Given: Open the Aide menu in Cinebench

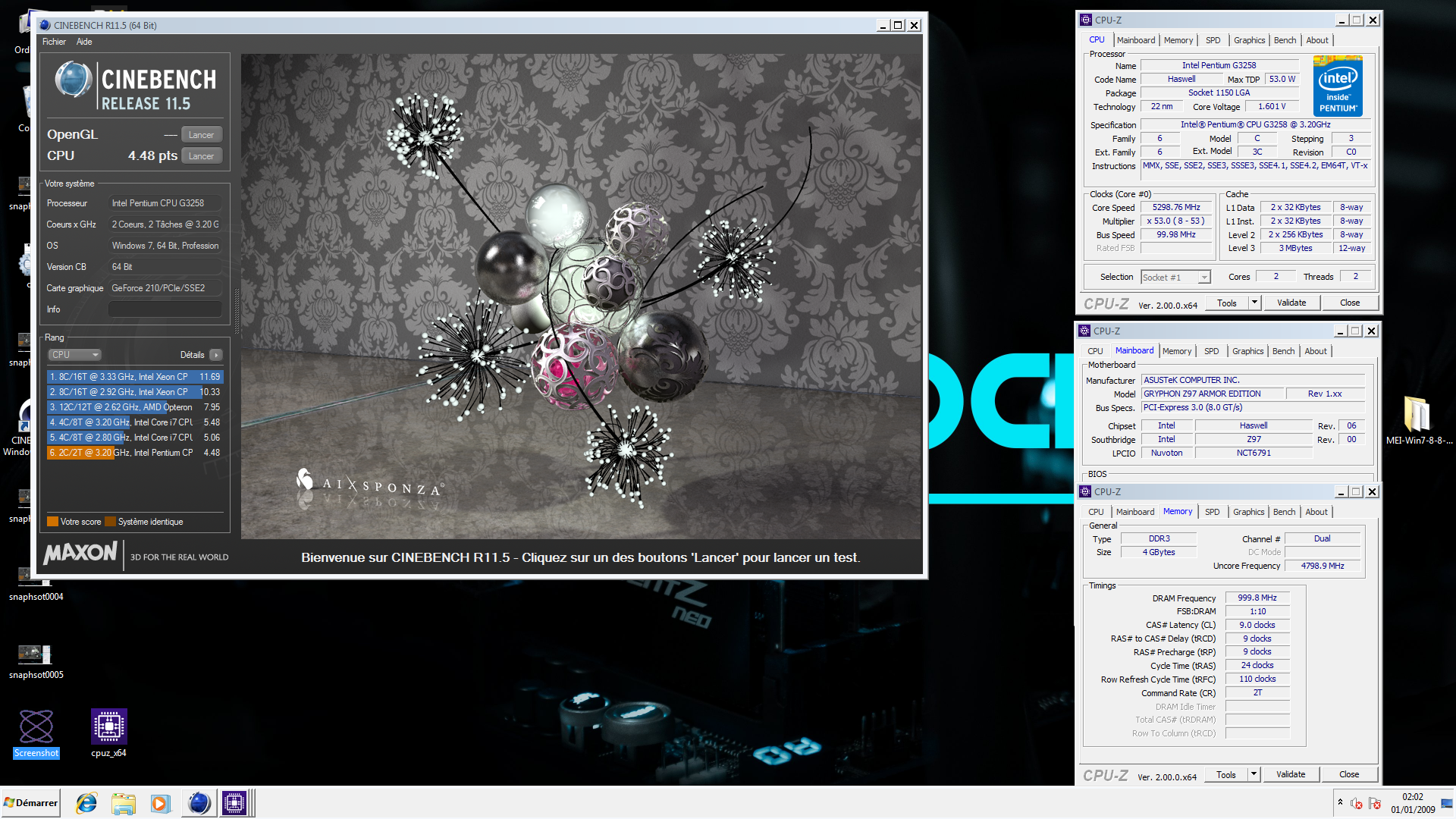Looking at the screenshot, I should coord(84,42).
